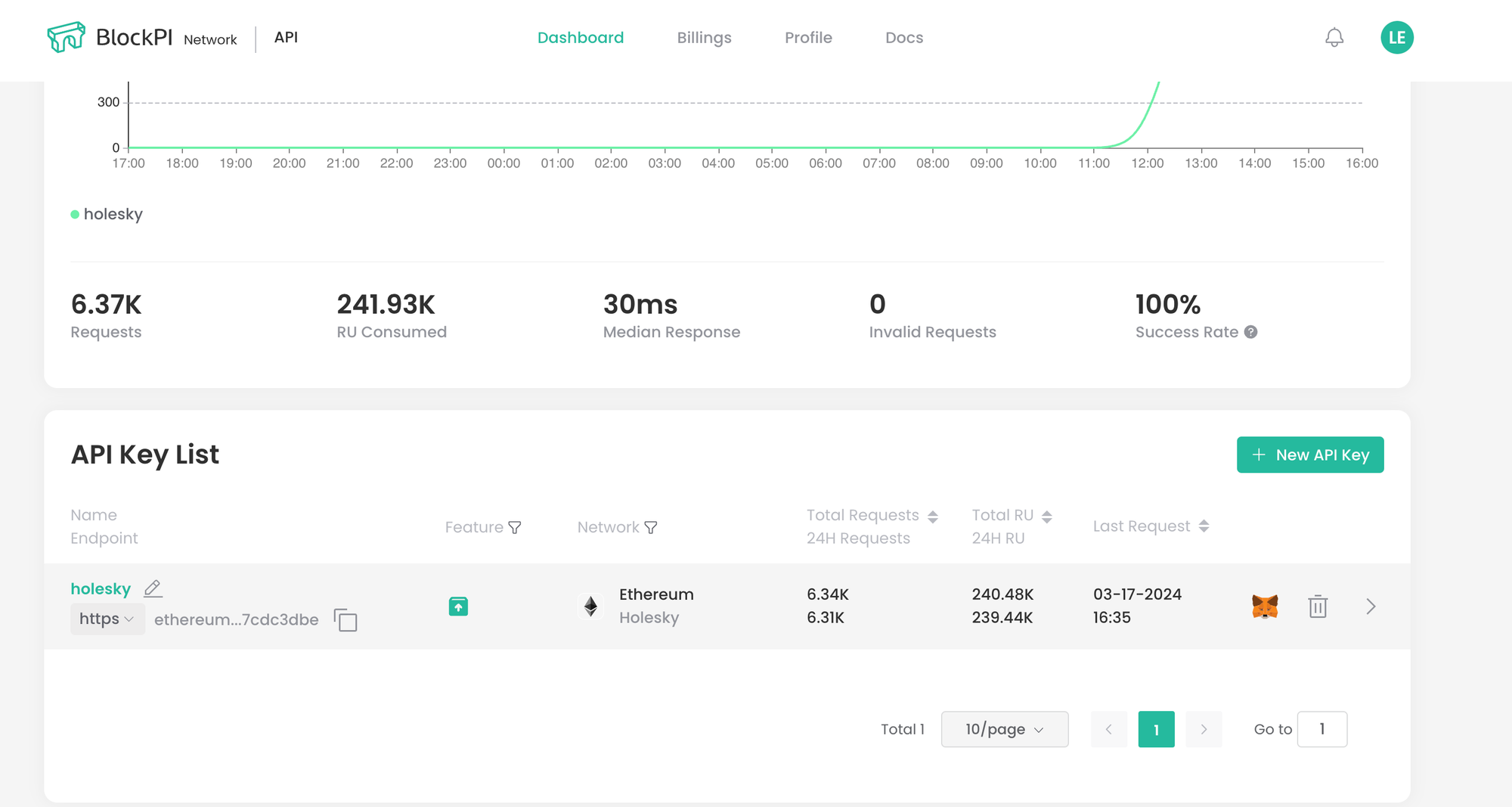Click the Go to page input field

pos(1321,729)
